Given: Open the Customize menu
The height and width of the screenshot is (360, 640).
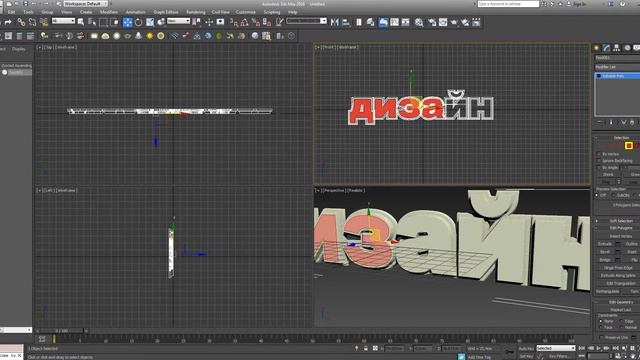Looking at the screenshot, I should [x=246, y=12].
